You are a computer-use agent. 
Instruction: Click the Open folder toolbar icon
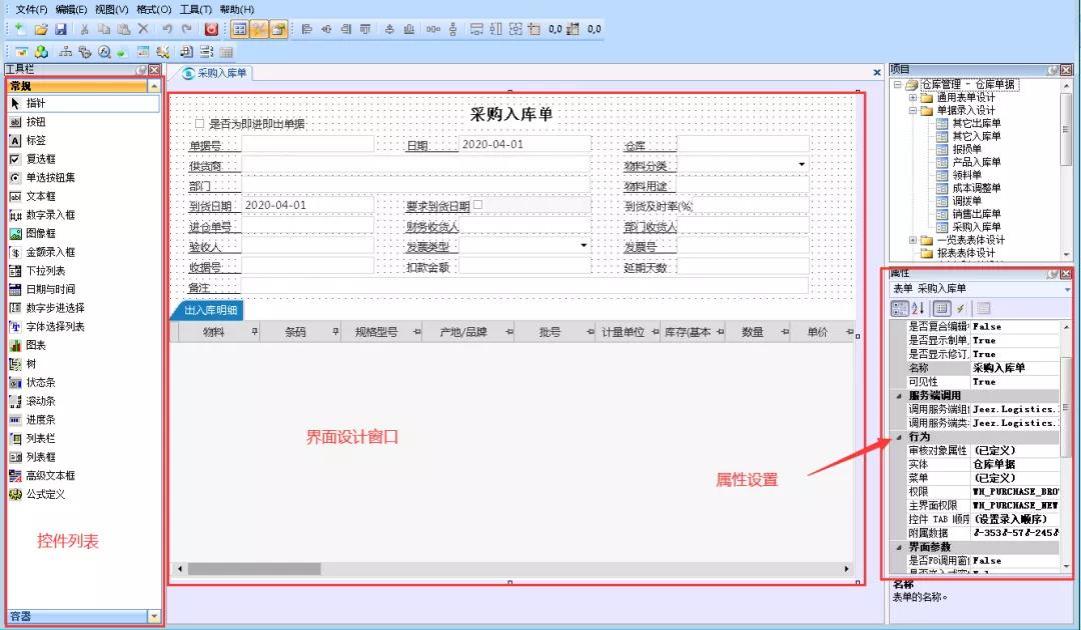[x=41, y=29]
